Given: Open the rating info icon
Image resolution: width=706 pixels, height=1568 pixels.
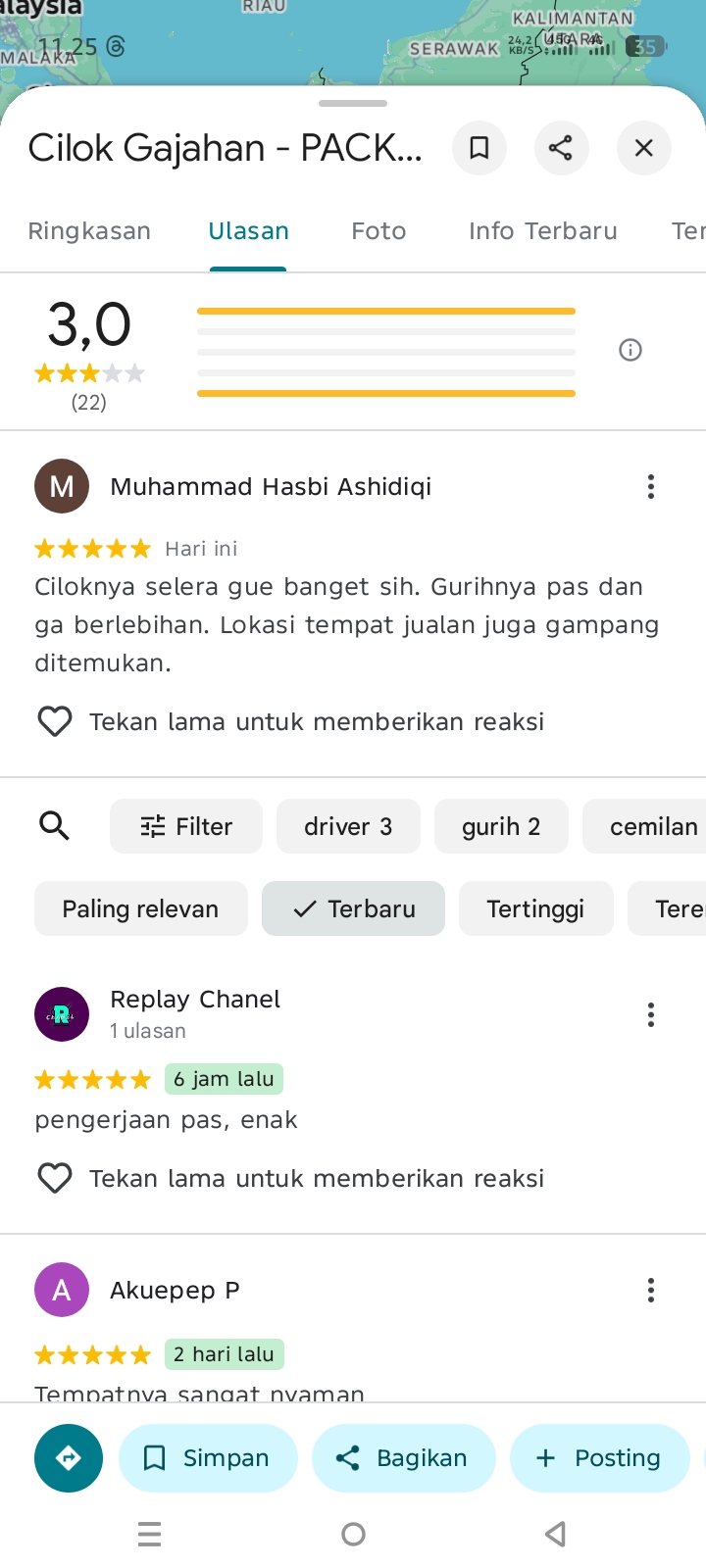Looking at the screenshot, I should (x=630, y=350).
